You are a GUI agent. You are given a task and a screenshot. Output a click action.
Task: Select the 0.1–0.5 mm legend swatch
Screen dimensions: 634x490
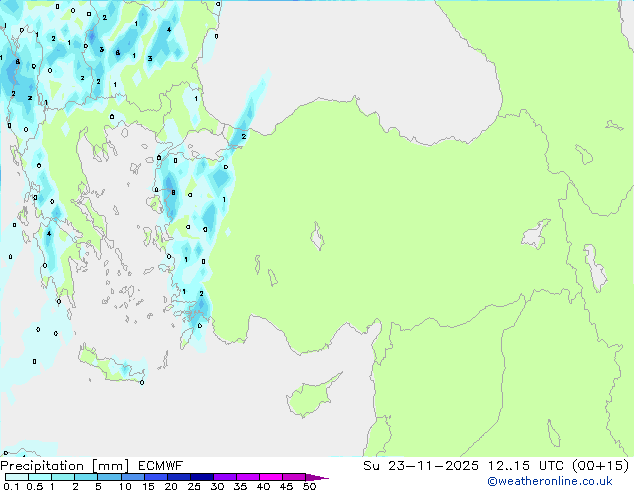coord(17,477)
